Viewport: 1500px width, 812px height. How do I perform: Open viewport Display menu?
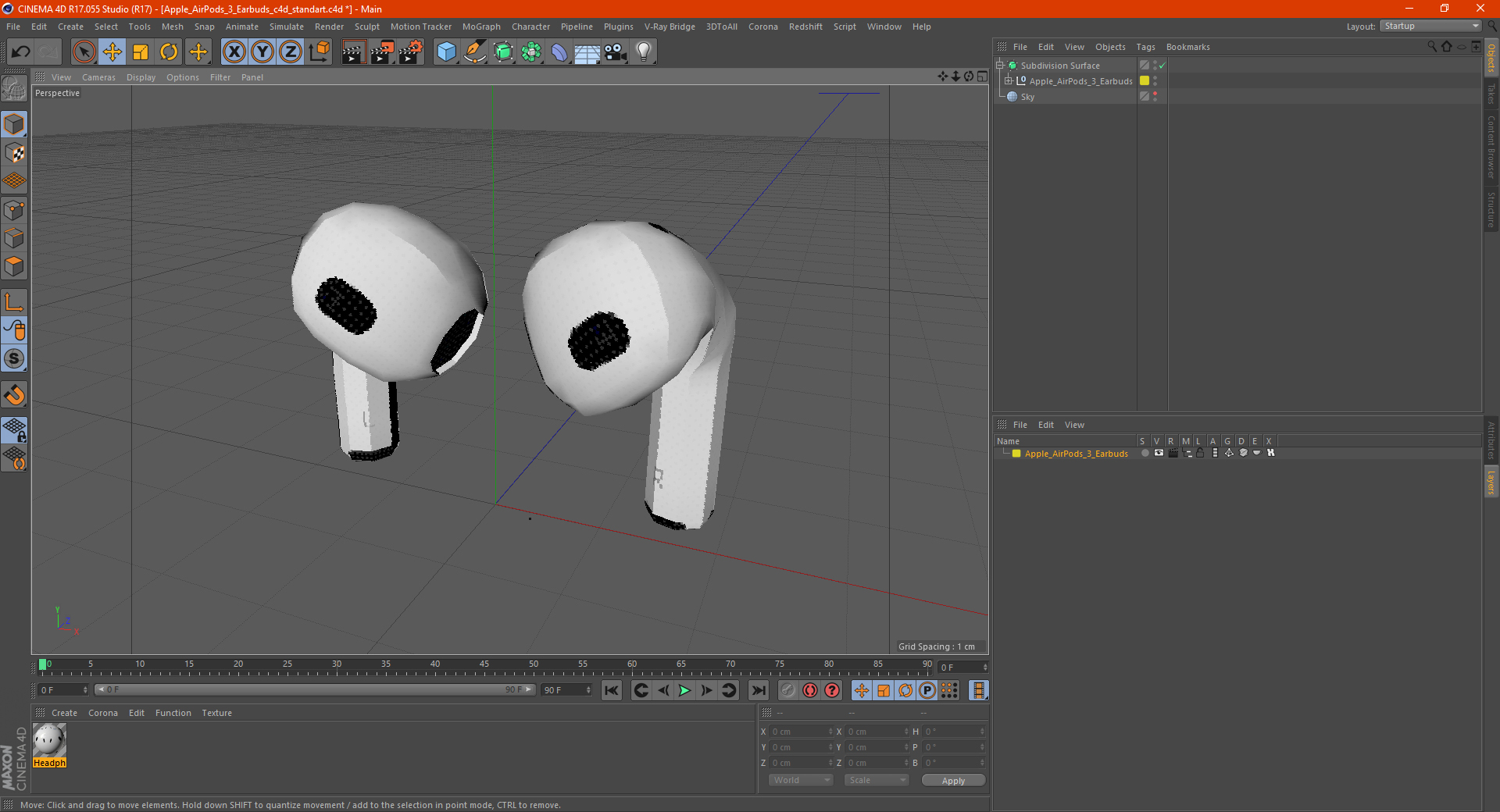click(x=141, y=77)
